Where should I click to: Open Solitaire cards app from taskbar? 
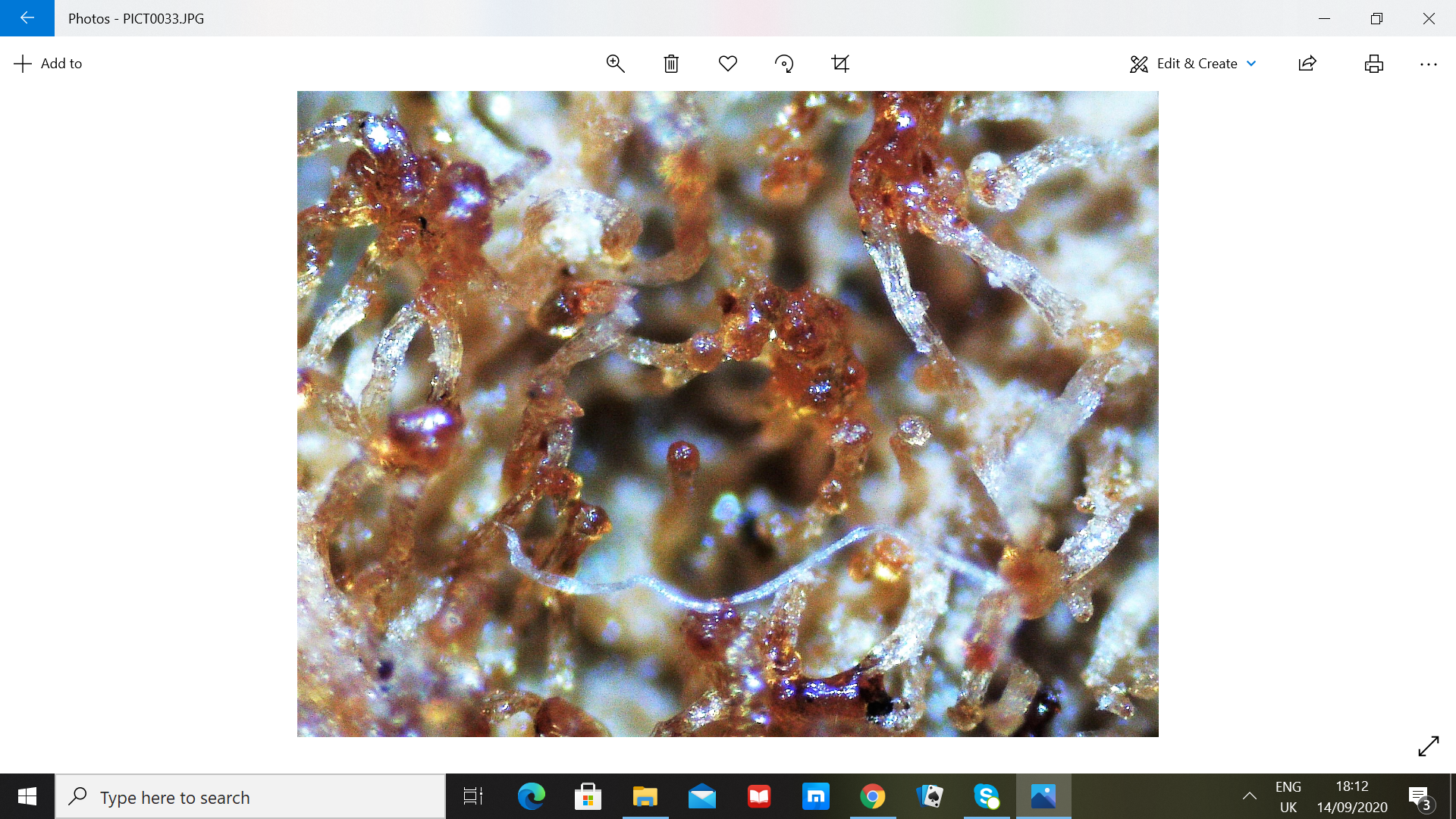[x=930, y=797]
